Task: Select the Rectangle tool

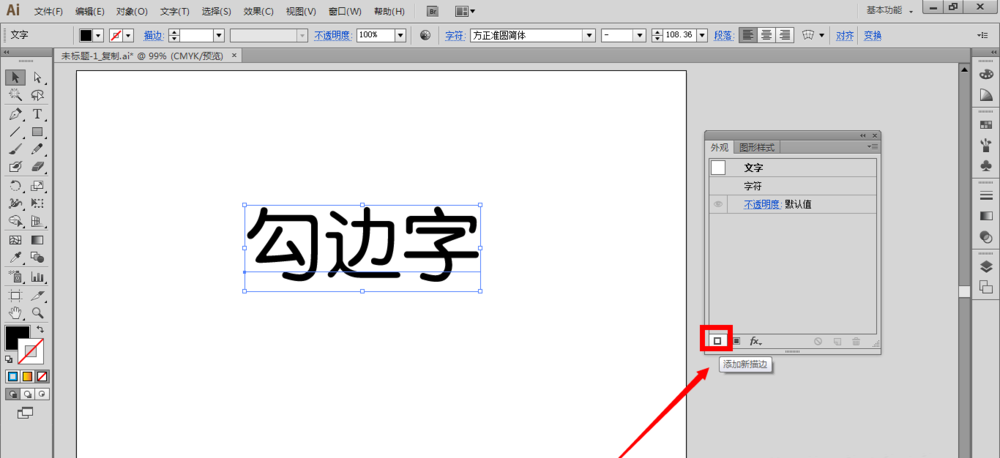Action: pos(38,132)
